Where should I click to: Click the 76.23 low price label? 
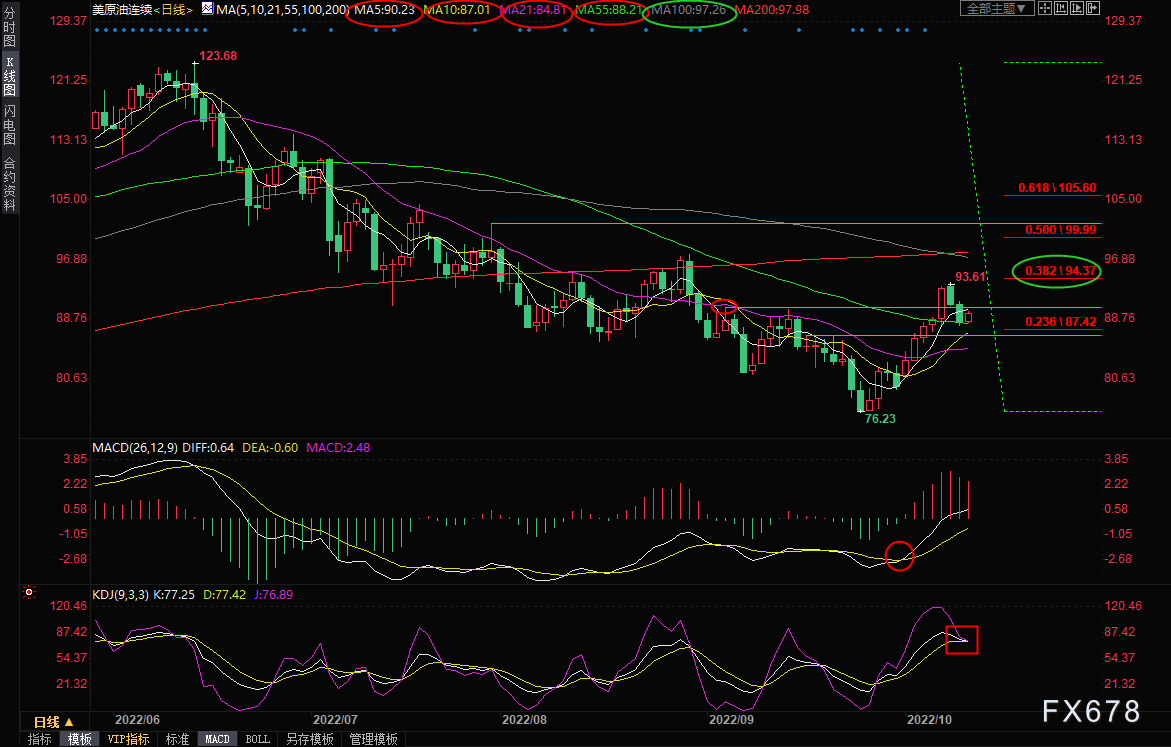(x=880, y=418)
